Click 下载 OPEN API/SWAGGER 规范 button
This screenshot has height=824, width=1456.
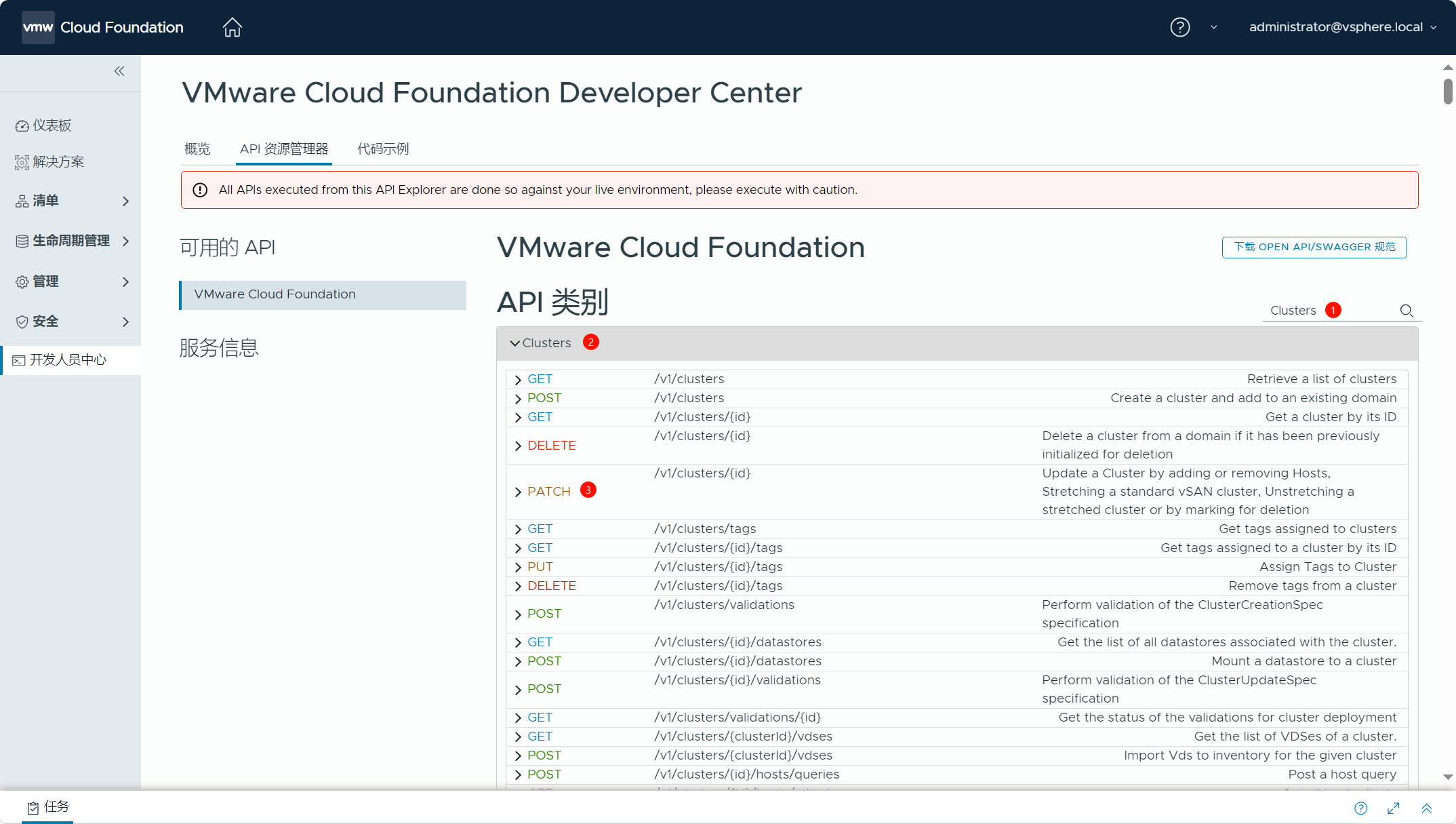point(1314,247)
